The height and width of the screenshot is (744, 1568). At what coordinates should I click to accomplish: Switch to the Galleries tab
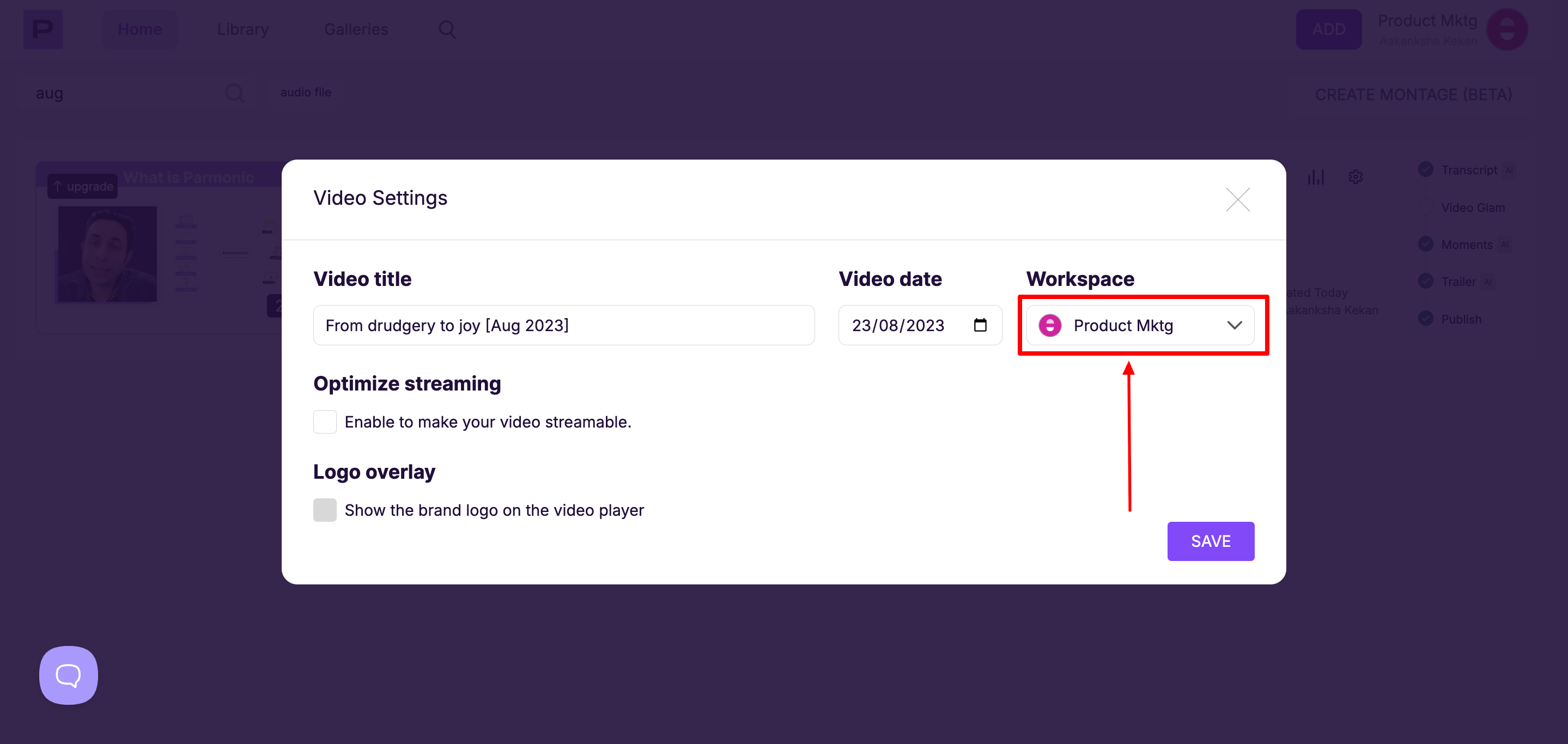[x=356, y=28]
